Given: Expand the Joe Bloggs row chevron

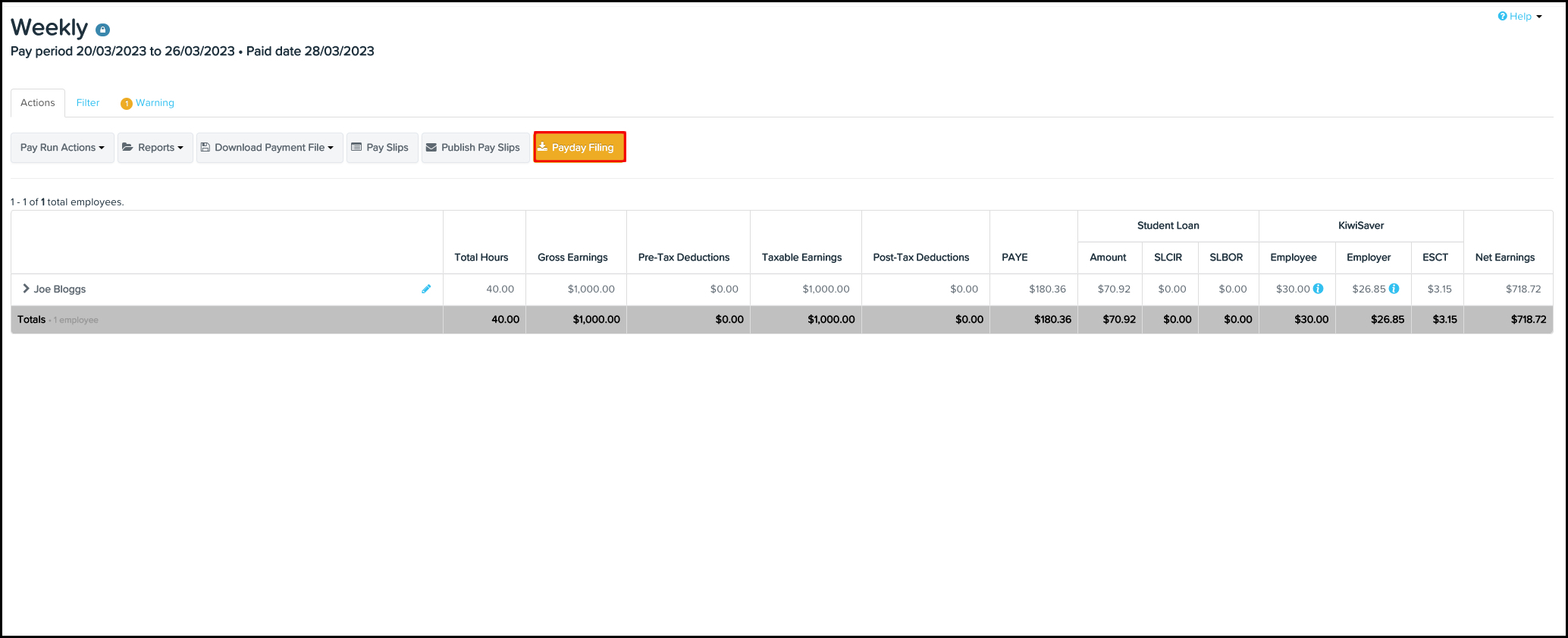Looking at the screenshot, I should [x=26, y=289].
